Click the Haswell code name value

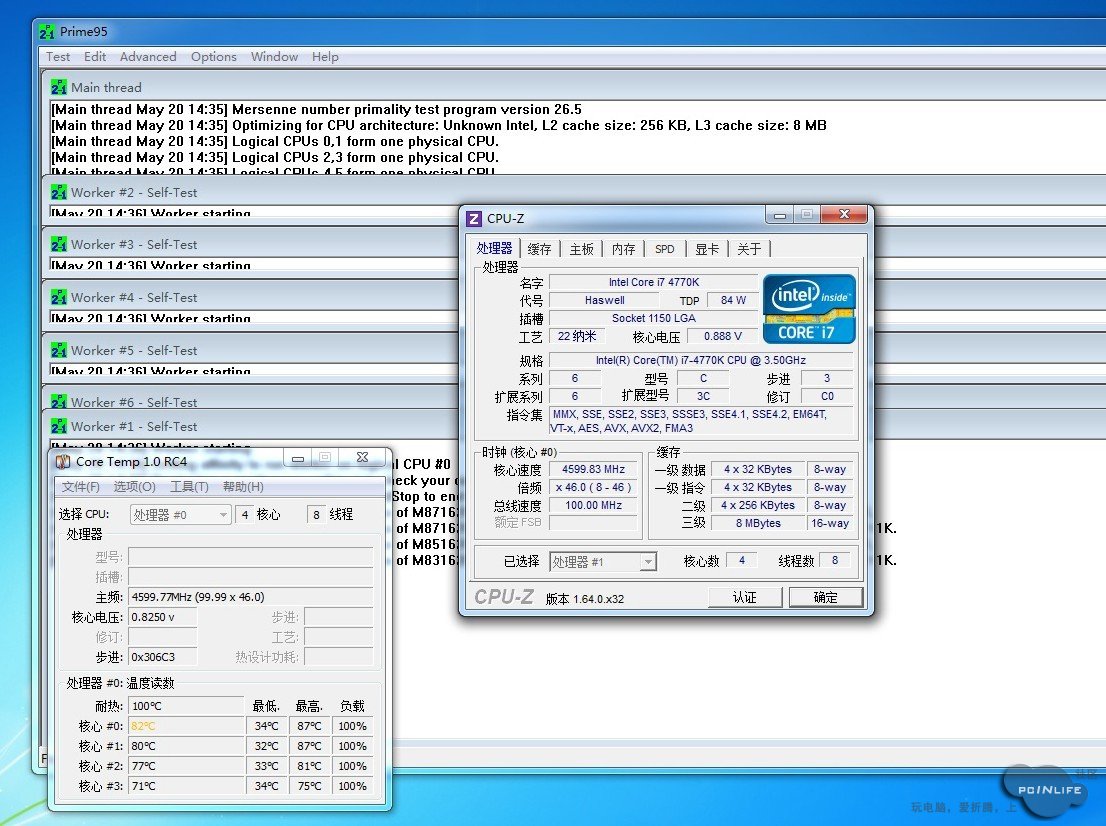tap(604, 300)
